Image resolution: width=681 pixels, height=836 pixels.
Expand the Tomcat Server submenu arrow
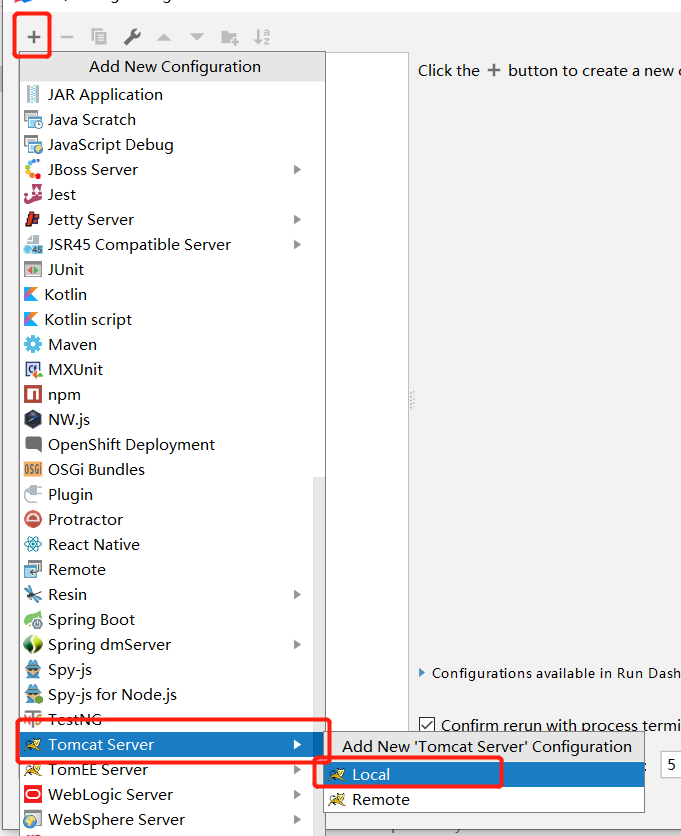pyautogui.click(x=297, y=745)
